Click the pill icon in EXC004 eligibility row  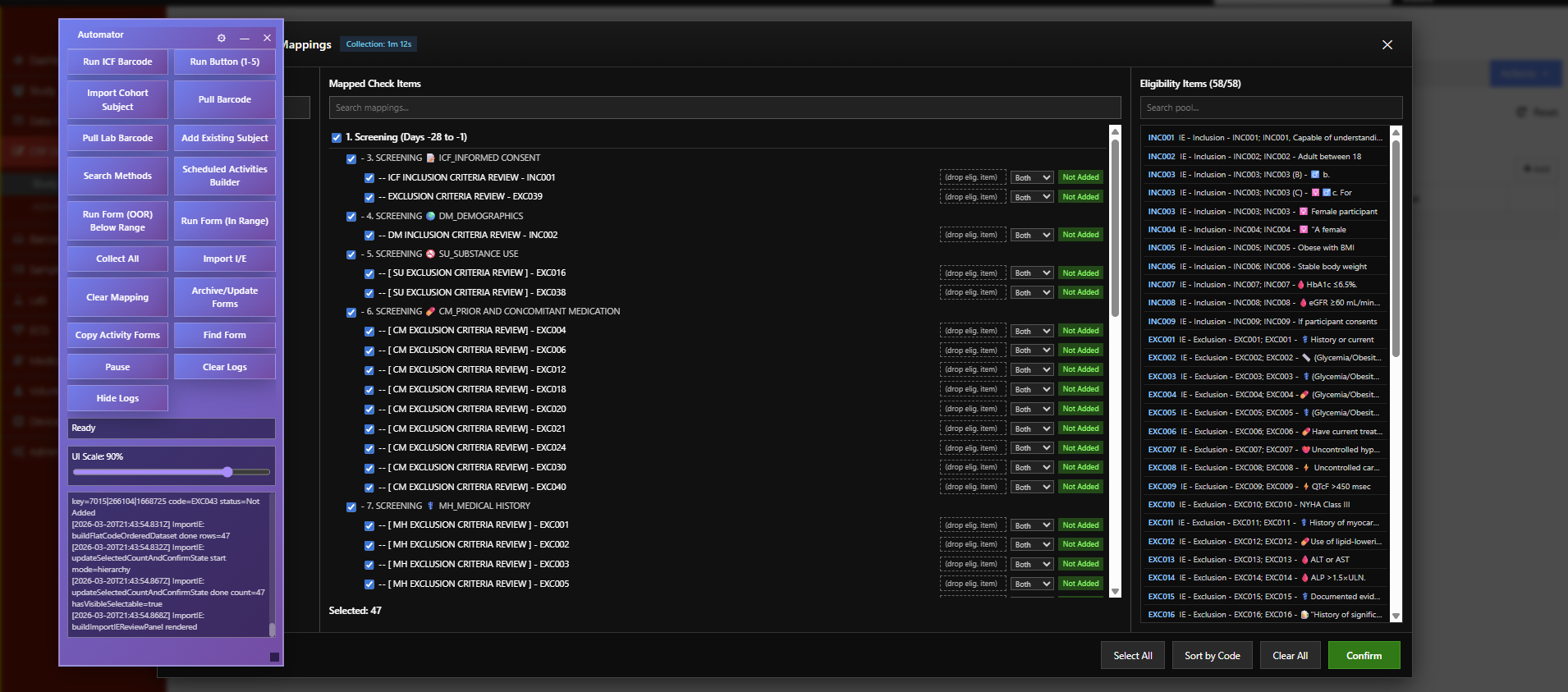[x=1304, y=395]
